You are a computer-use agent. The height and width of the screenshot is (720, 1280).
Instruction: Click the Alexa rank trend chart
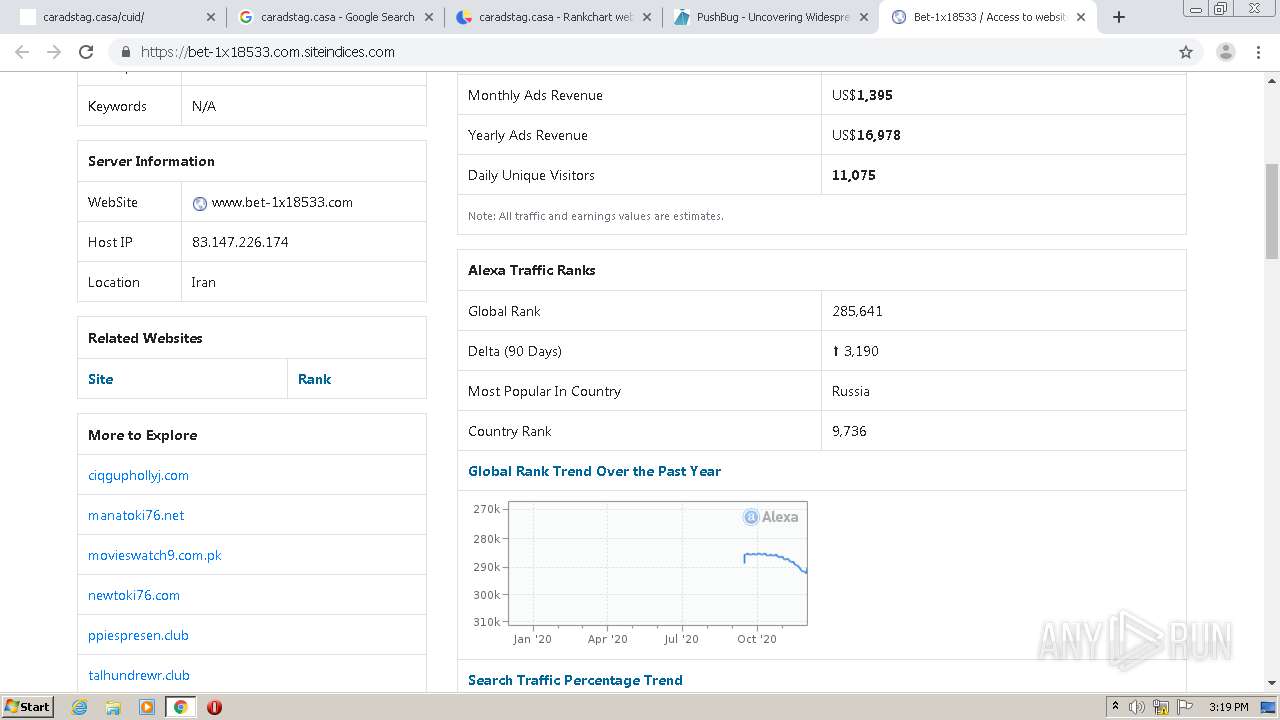click(657, 563)
